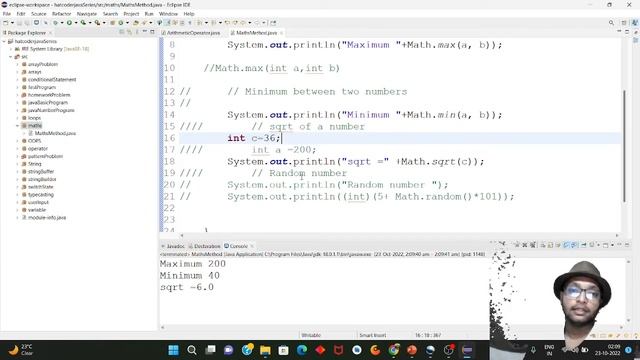
Task: Open Google Chrome from taskbar
Action: pyautogui.click(x=393, y=350)
